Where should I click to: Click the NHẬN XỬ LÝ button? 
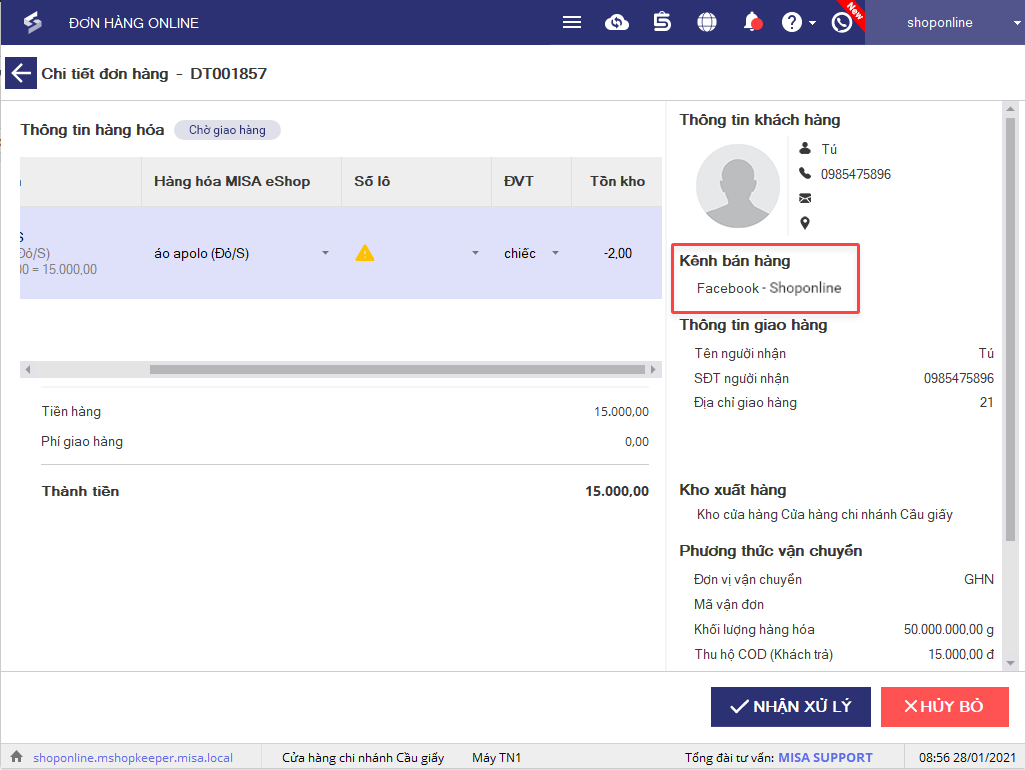click(790, 707)
